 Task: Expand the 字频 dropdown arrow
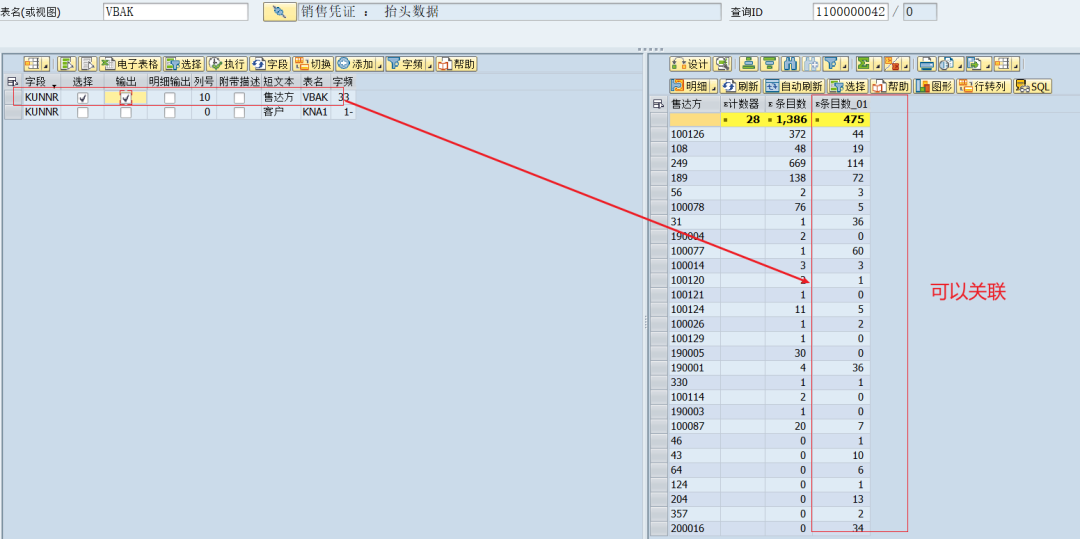click(430, 64)
